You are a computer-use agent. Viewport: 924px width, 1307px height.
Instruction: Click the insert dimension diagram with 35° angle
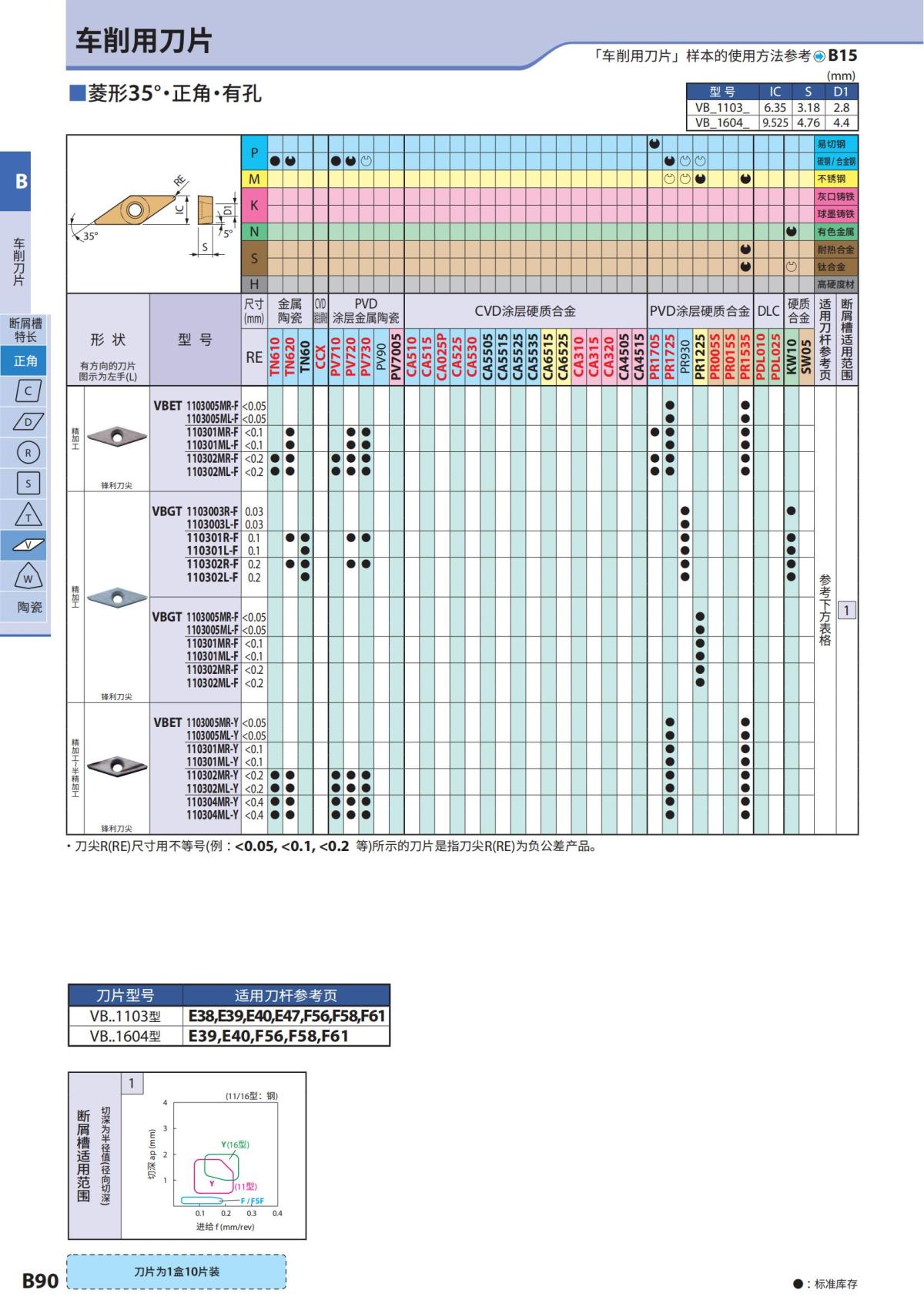tap(154, 214)
